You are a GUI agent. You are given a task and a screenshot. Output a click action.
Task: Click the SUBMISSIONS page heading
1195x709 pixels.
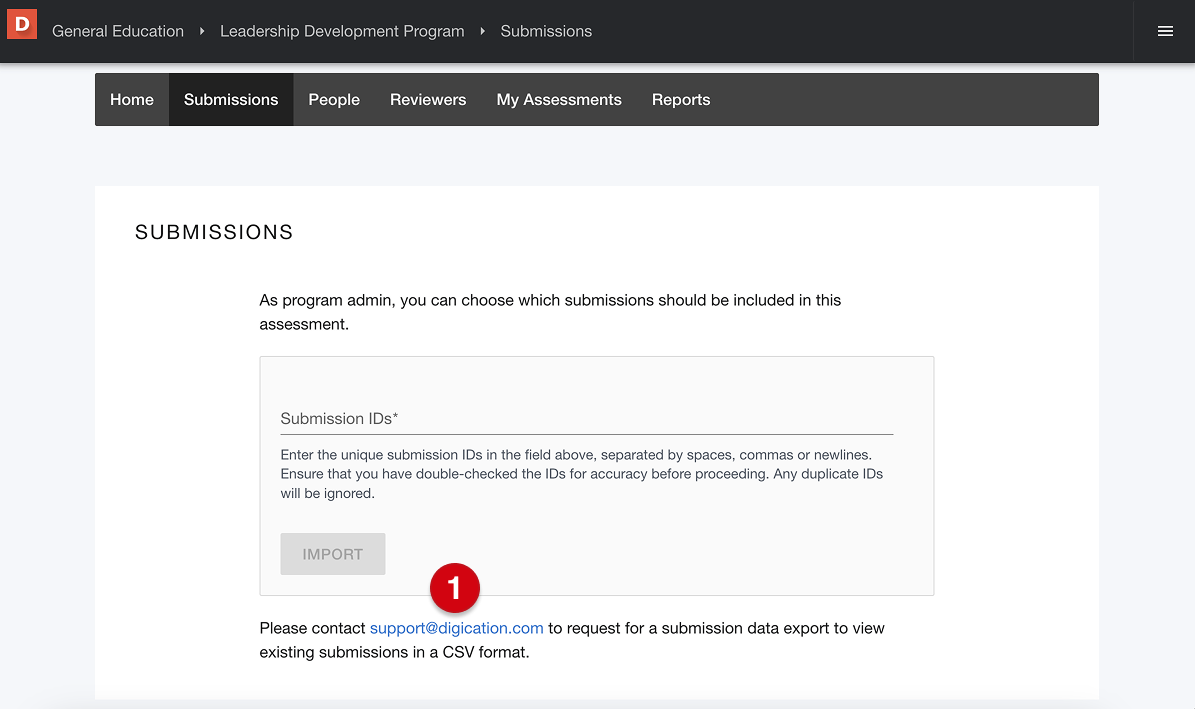tap(214, 233)
